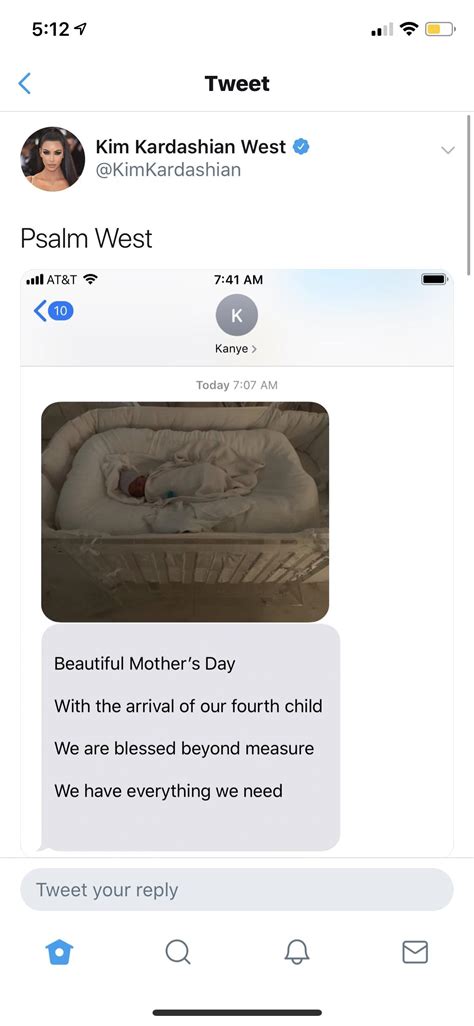Open the Home tab icon
This screenshot has width=474, height=1026.
click(x=59, y=952)
